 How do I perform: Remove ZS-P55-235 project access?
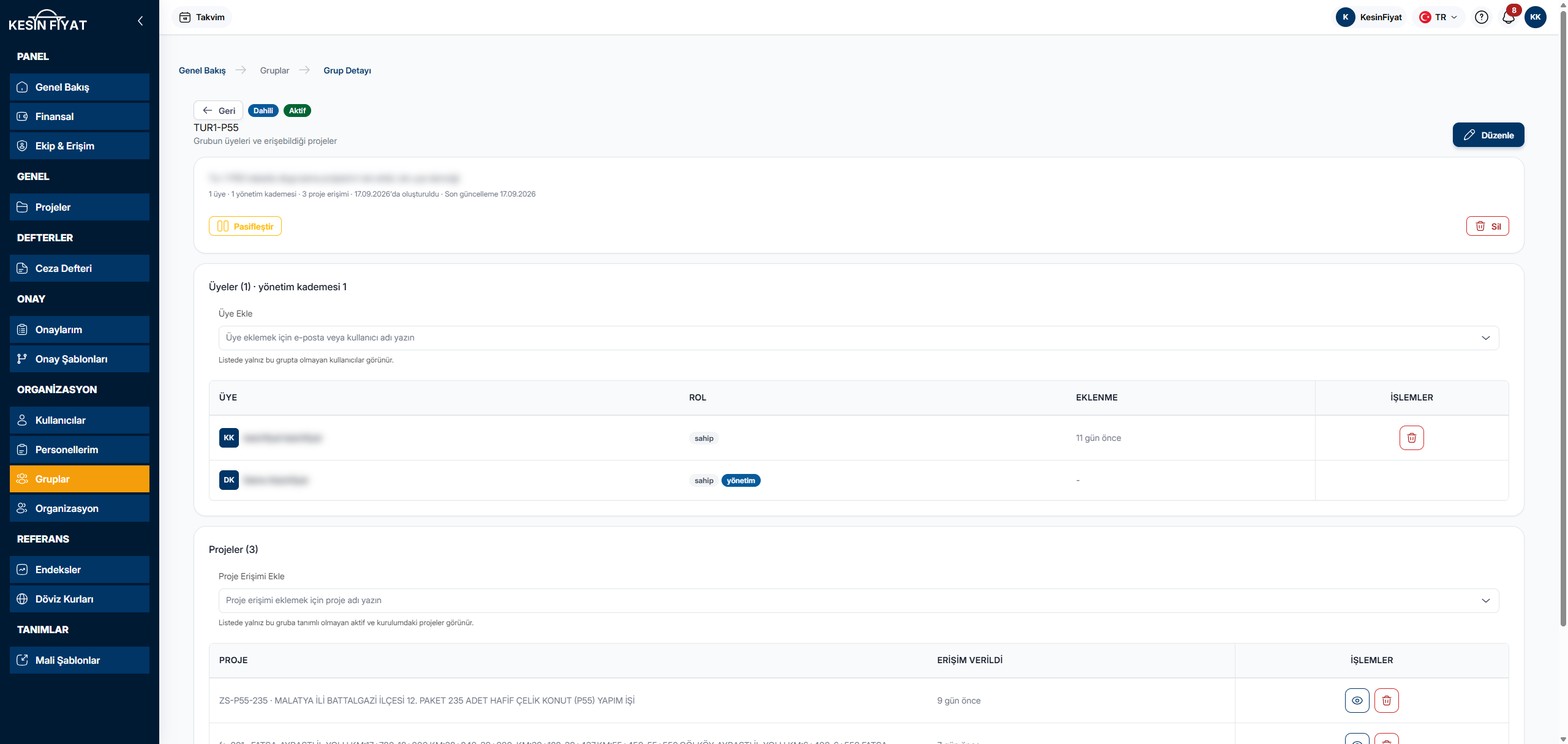click(1386, 701)
